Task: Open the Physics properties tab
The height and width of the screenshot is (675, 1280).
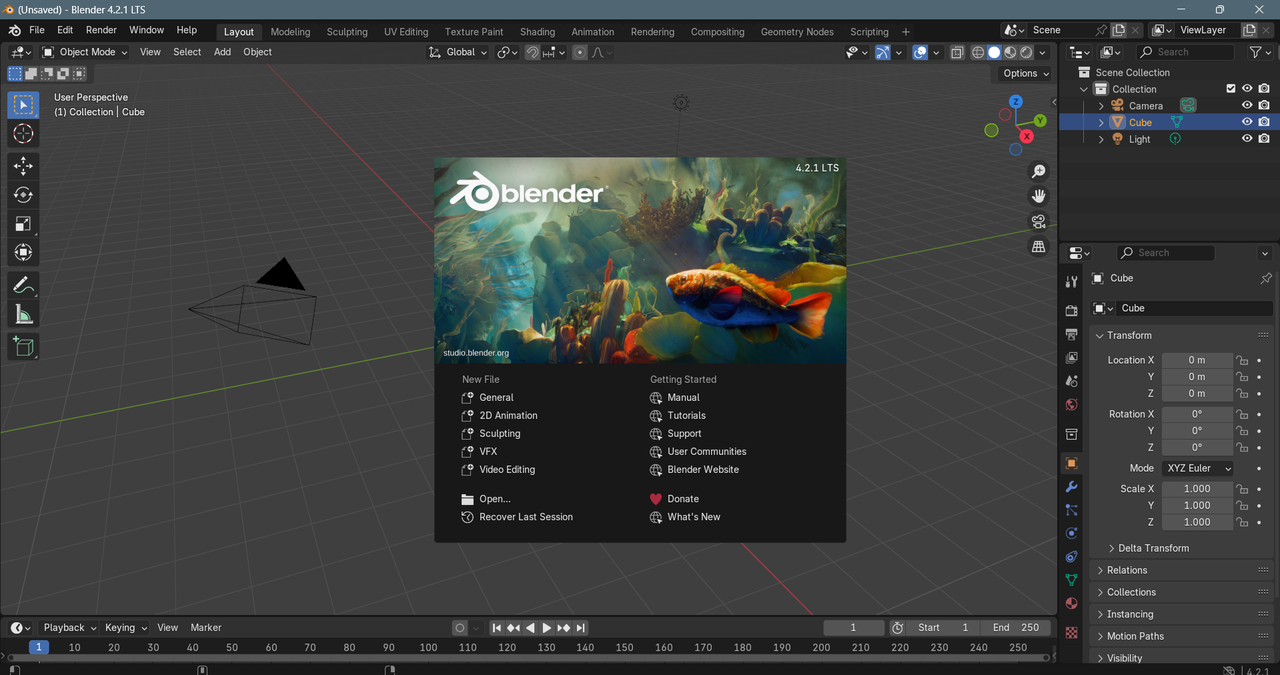Action: tap(1071, 533)
